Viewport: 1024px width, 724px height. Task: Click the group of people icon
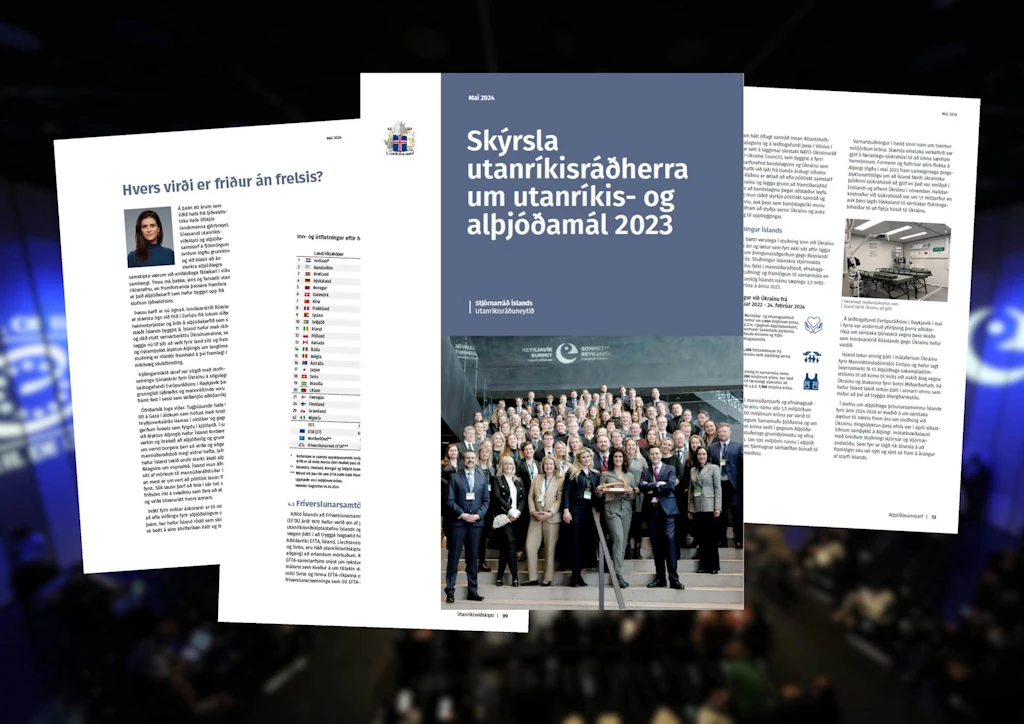tap(812, 356)
